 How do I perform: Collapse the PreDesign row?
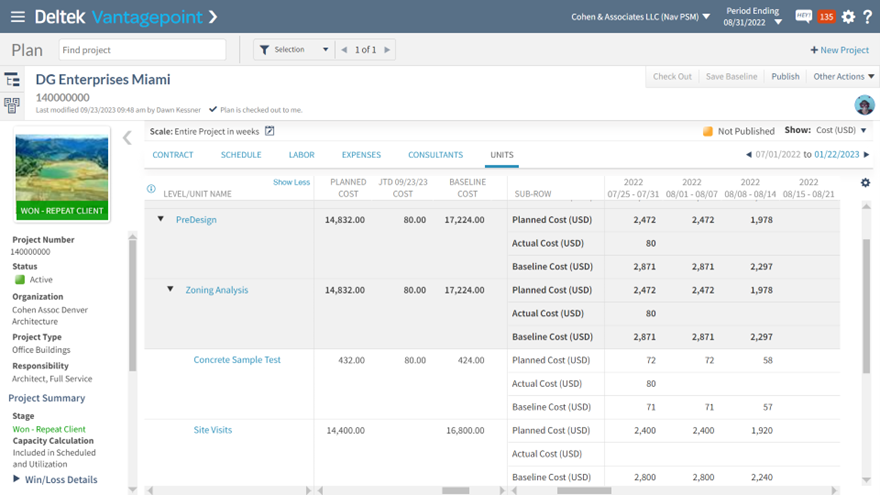(x=160, y=219)
